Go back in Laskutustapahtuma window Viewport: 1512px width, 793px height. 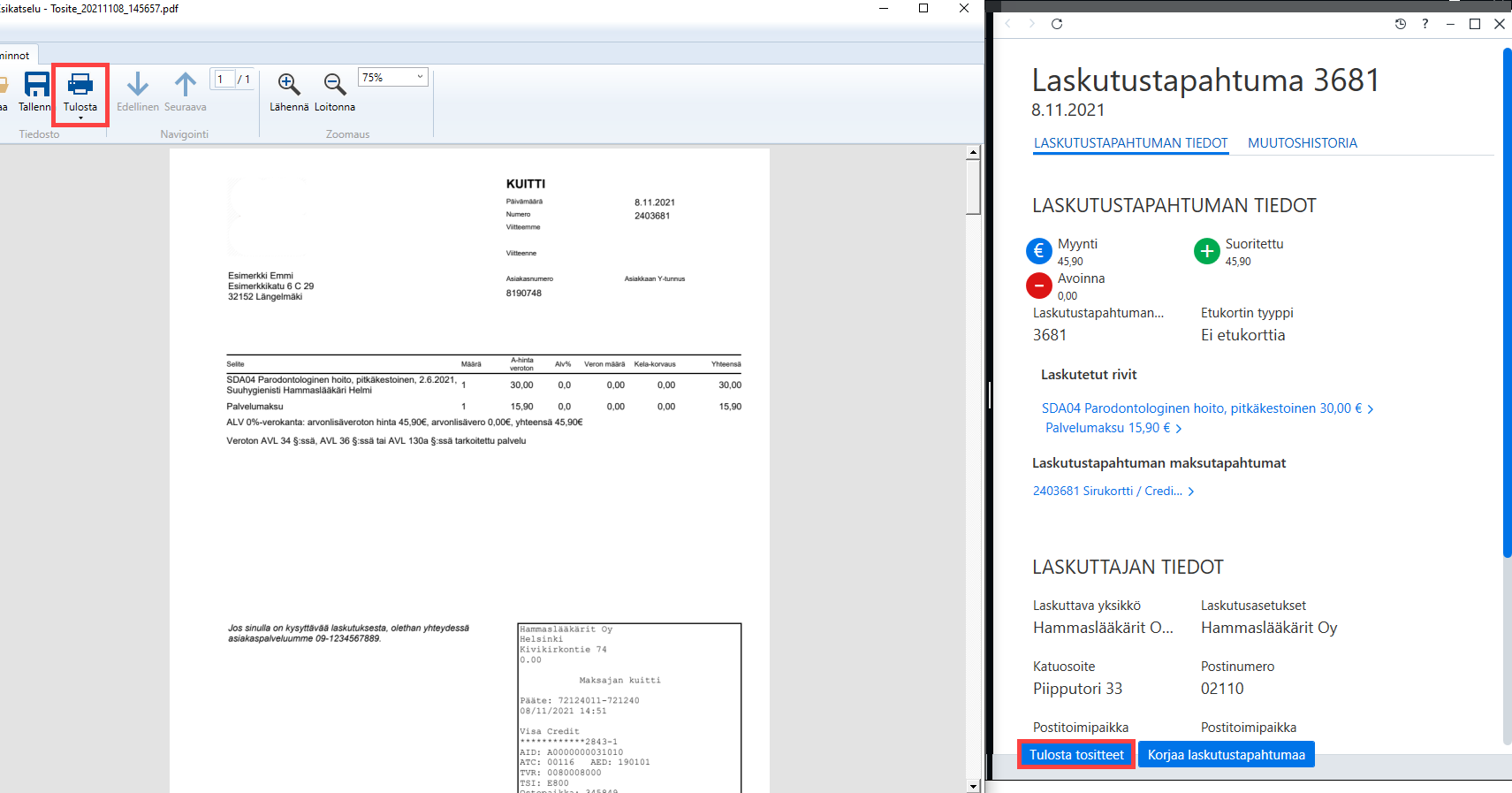pos(1008,24)
